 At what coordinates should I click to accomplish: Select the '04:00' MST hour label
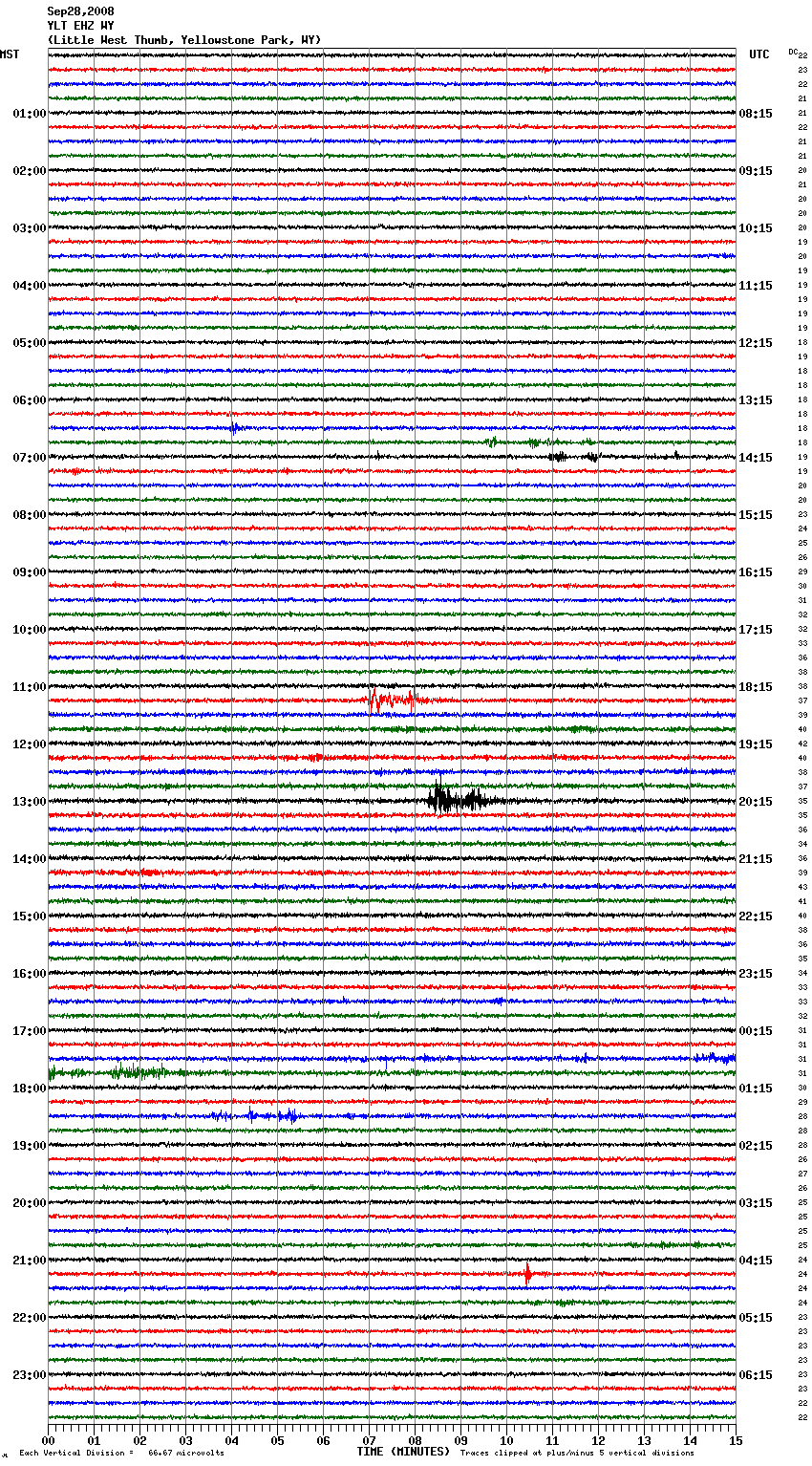[30, 286]
